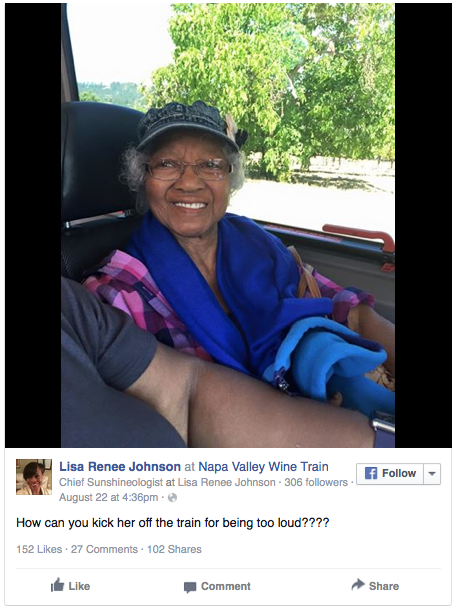The height and width of the screenshot is (610, 457).
Task: Click the post caption text
Action: [x=173, y=522]
